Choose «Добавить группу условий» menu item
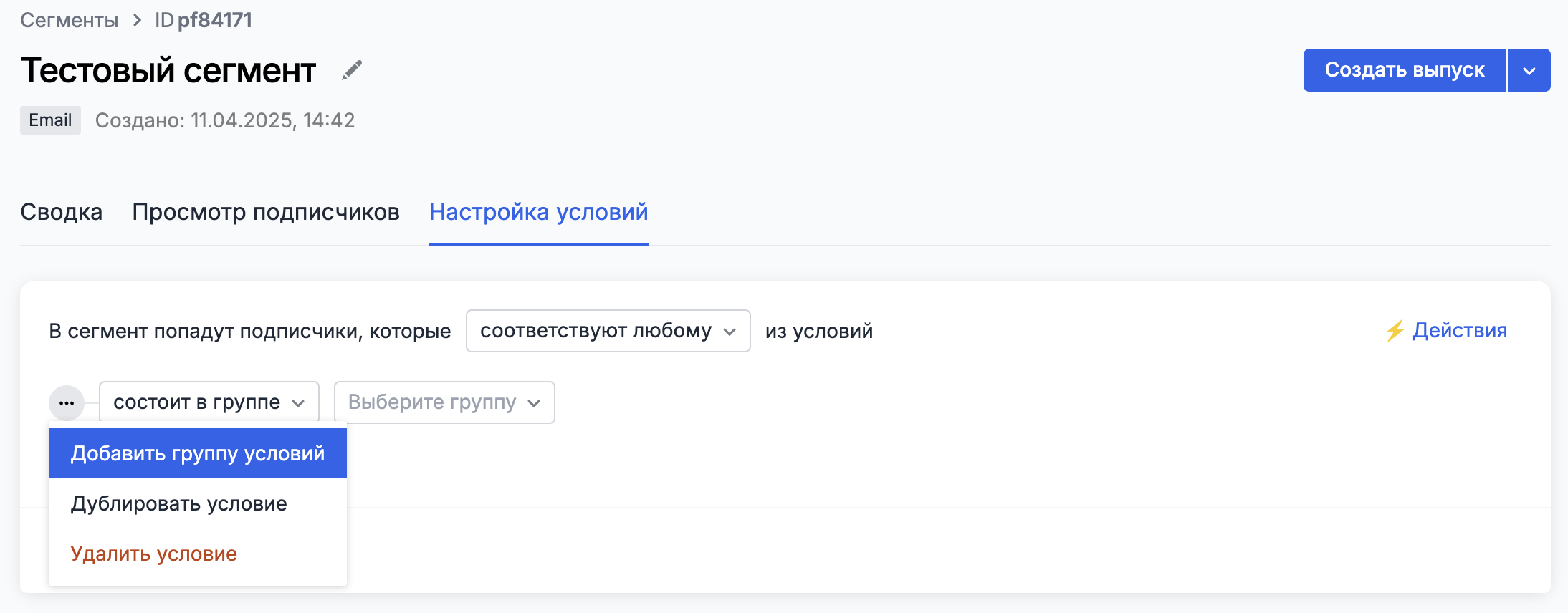The height and width of the screenshot is (613, 1568). [198, 453]
